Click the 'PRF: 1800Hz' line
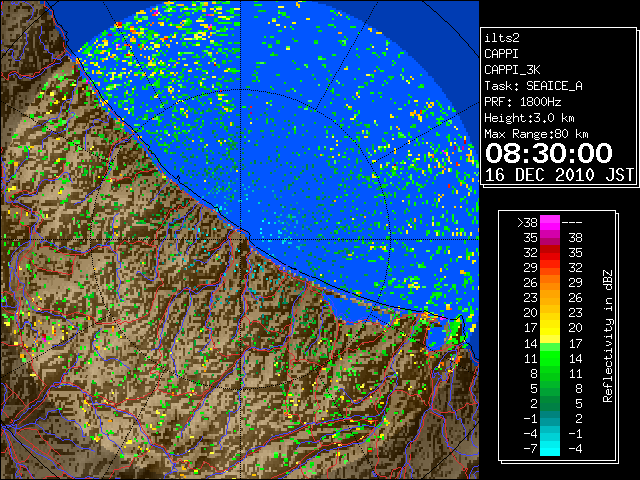The width and height of the screenshot is (640, 480). pos(522,102)
